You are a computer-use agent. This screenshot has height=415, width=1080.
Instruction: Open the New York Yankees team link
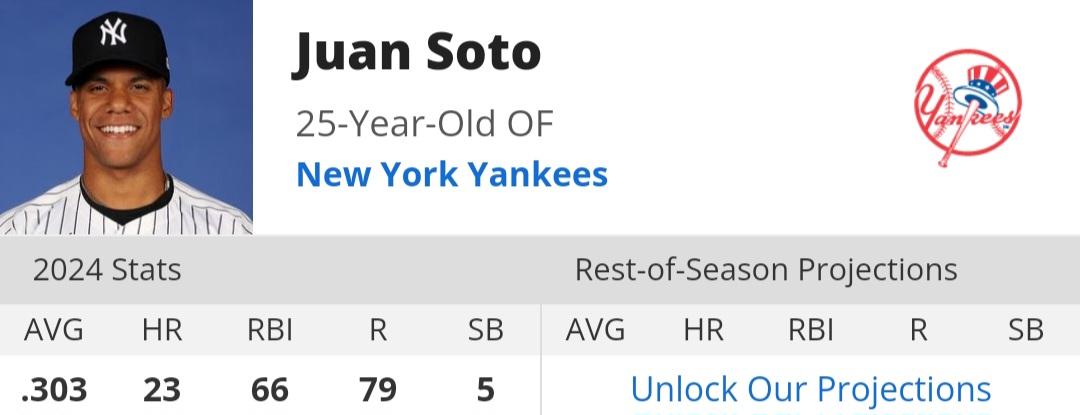coord(452,174)
